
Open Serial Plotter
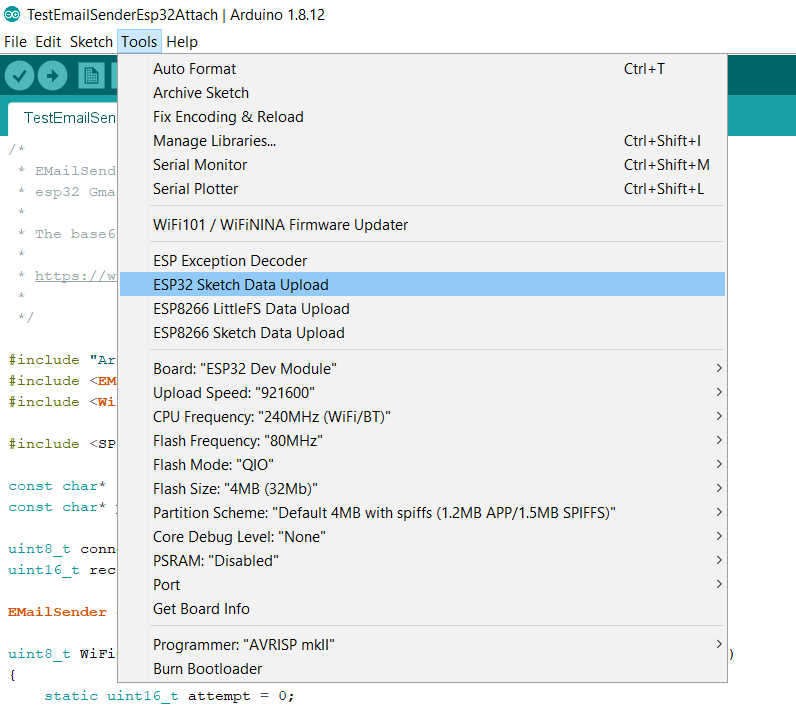[x=422, y=189]
